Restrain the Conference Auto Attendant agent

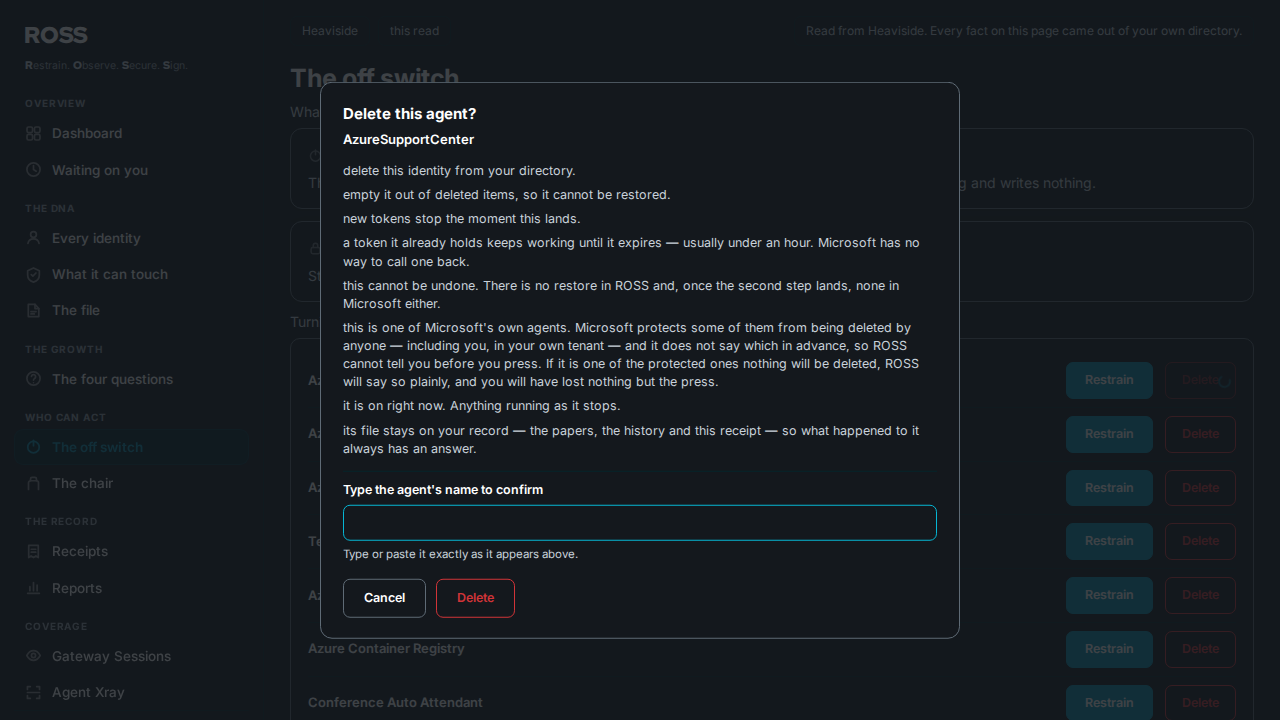[1109, 703]
